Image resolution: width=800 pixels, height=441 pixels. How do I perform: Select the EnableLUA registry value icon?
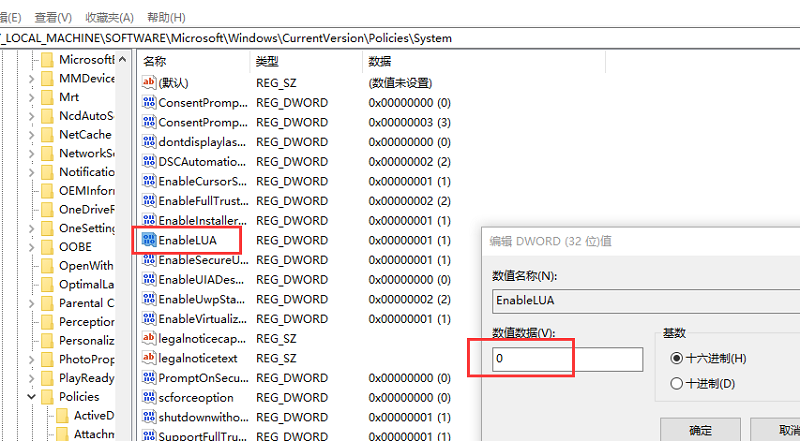click(x=149, y=240)
